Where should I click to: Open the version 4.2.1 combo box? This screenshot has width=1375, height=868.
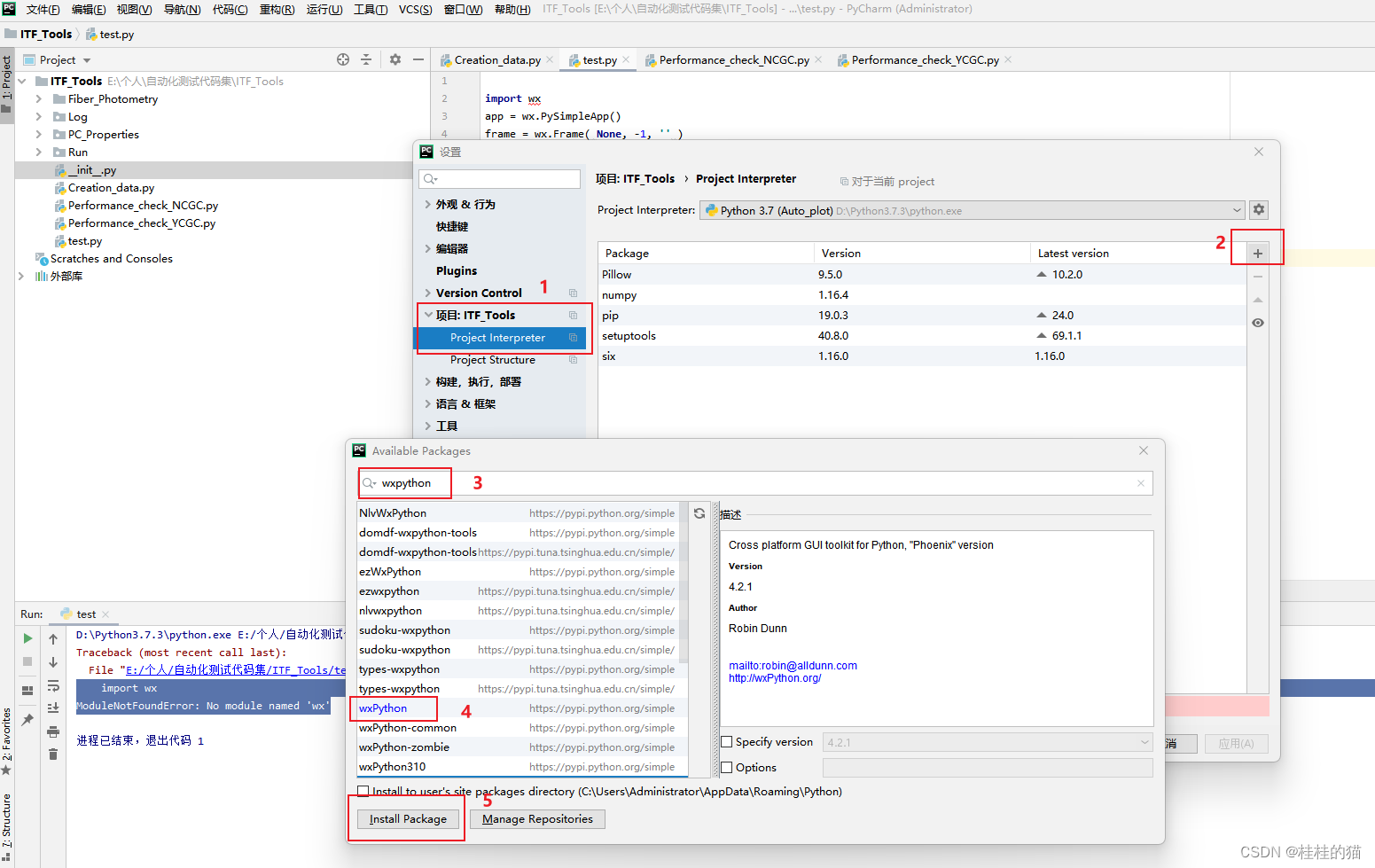[x=988, y=742]
